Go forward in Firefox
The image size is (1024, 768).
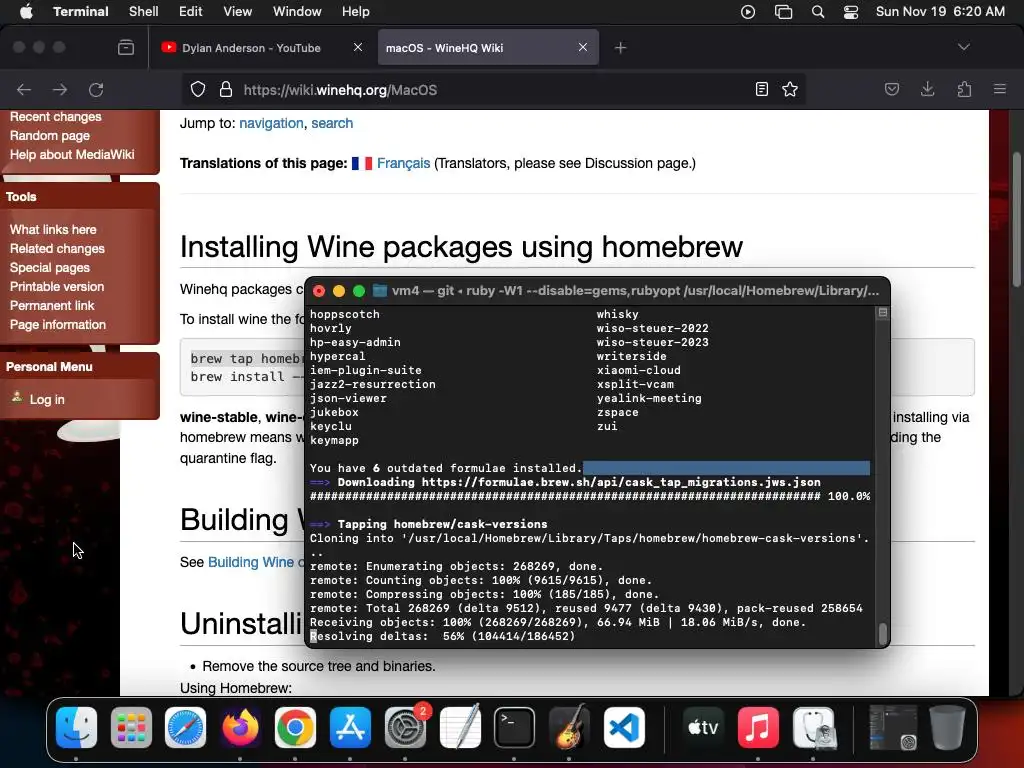pos(60,89)
